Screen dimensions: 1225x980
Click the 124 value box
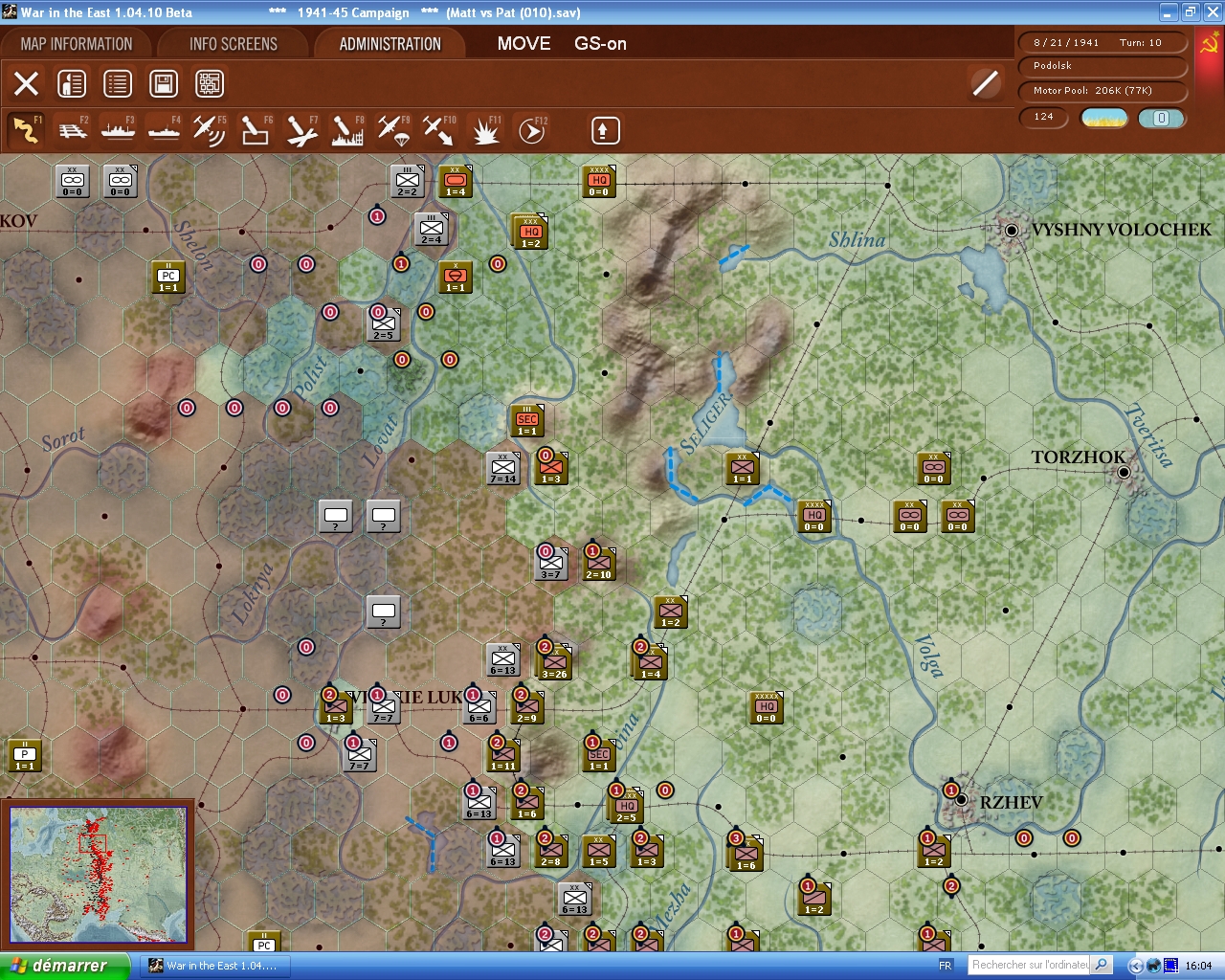click(1044, 117)
